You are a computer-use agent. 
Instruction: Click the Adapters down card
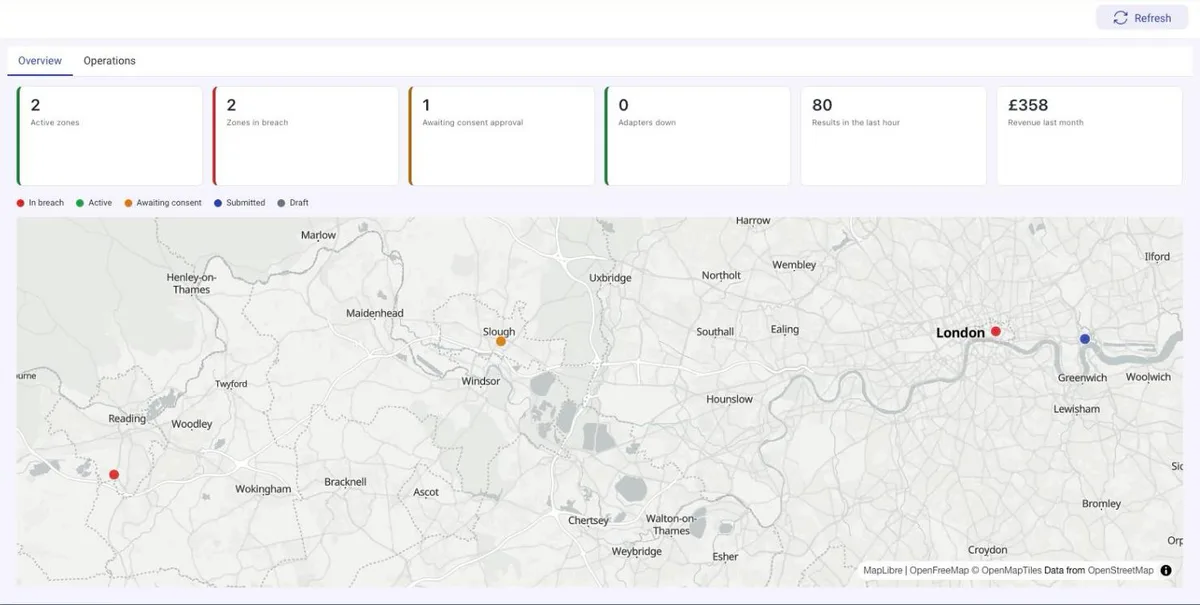point(698,136)
